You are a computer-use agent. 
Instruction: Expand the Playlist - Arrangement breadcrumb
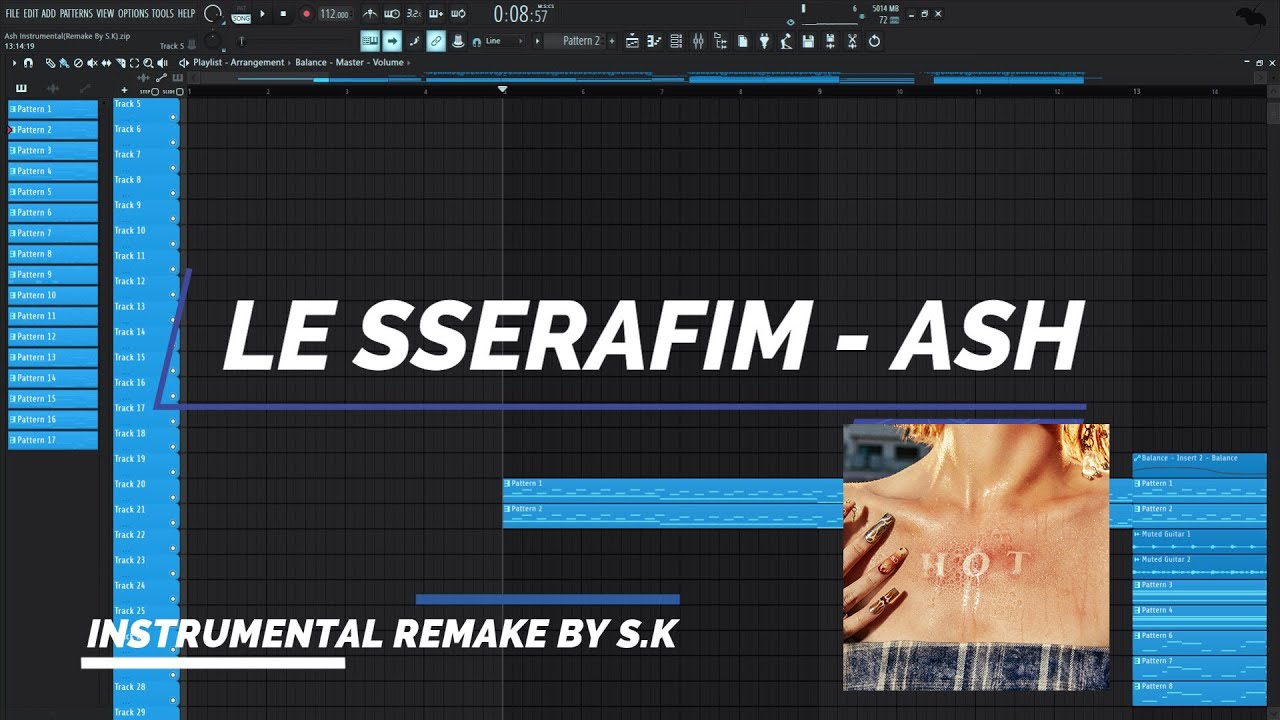(x=239, y=63)
